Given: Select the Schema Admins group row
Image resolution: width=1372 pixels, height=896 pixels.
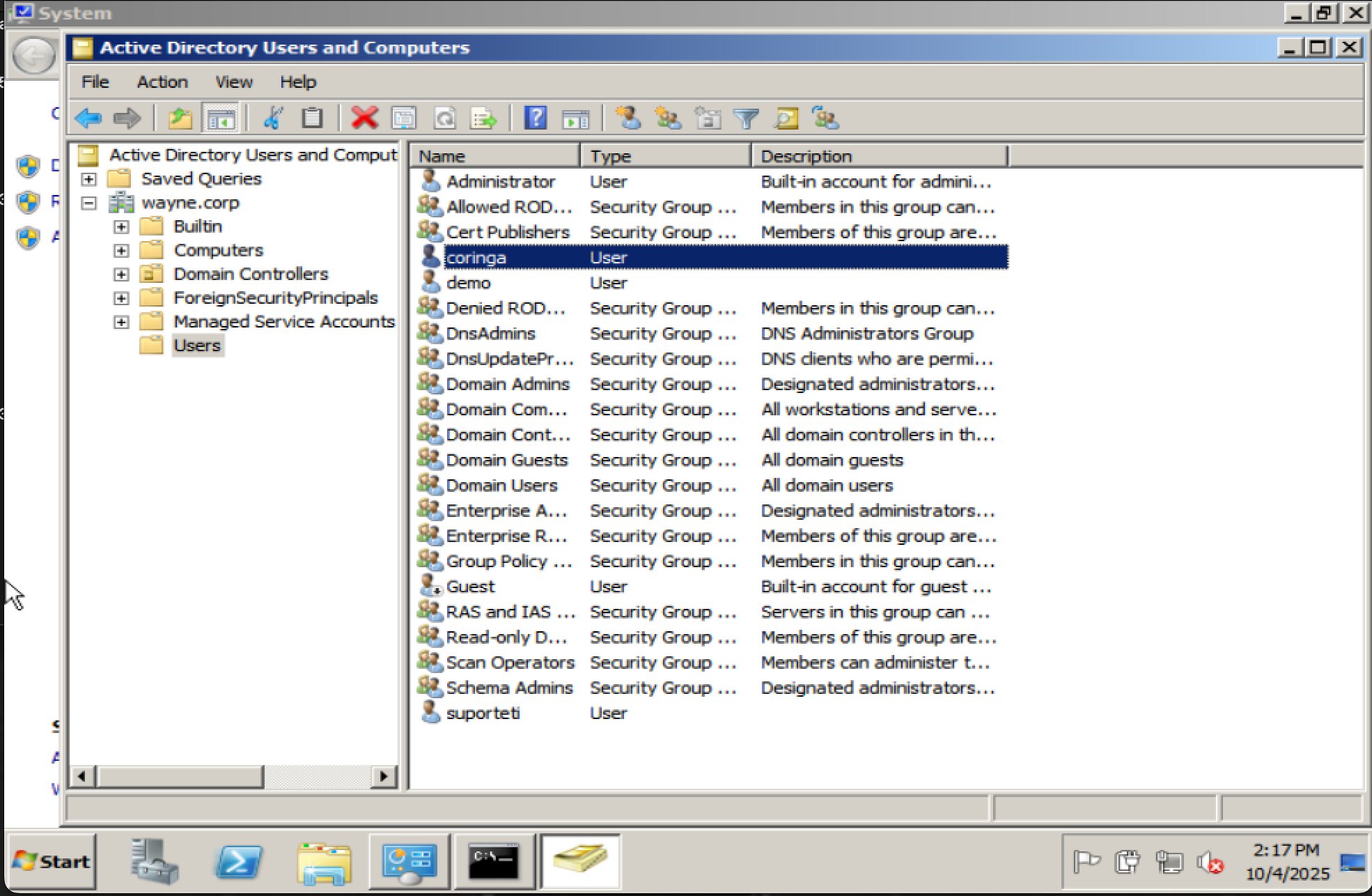Looking at the screenshot, I should coord(712,688).
